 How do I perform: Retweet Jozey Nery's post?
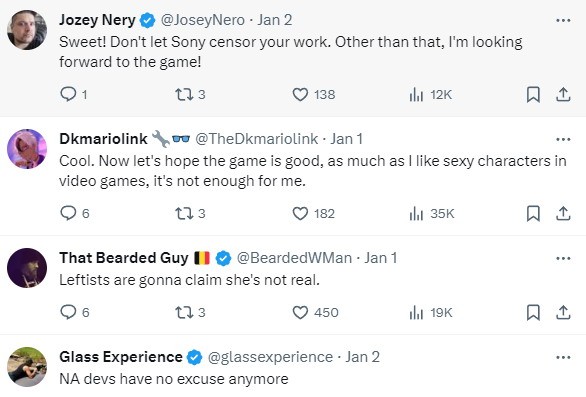pyautogui.click(x=184, y=95)
